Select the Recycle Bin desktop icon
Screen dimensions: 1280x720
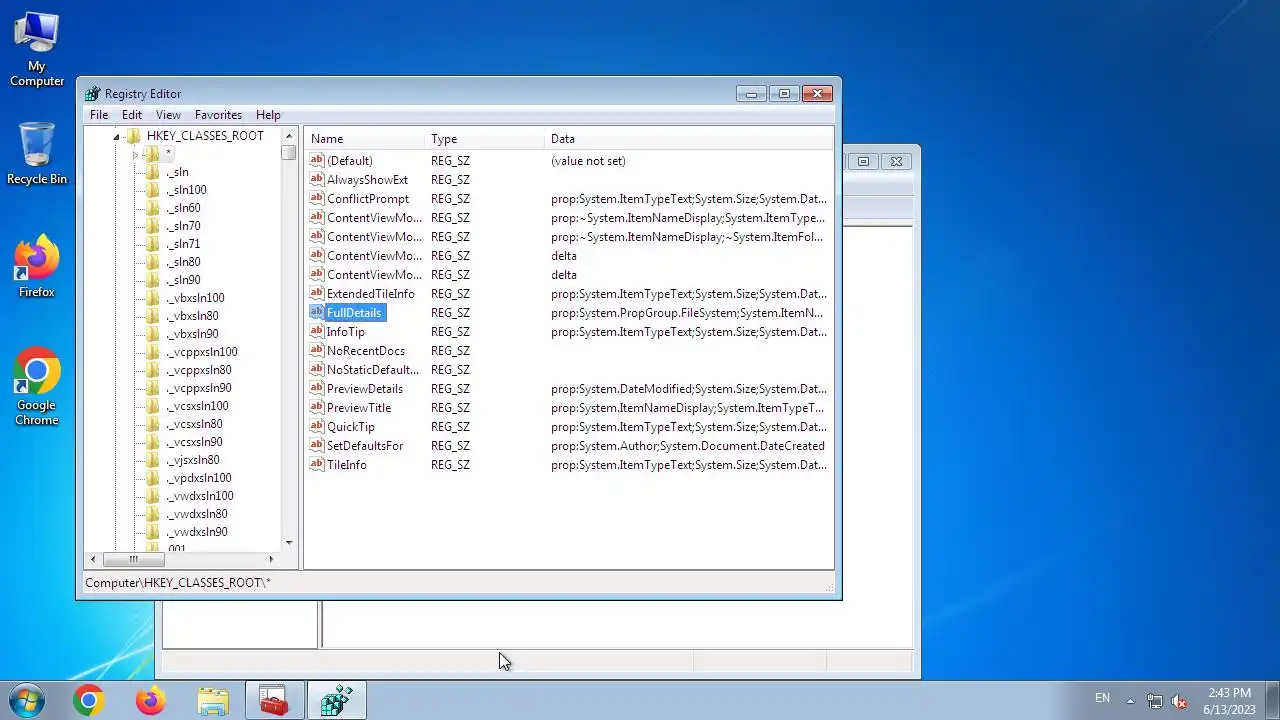[x=37, y=153]
